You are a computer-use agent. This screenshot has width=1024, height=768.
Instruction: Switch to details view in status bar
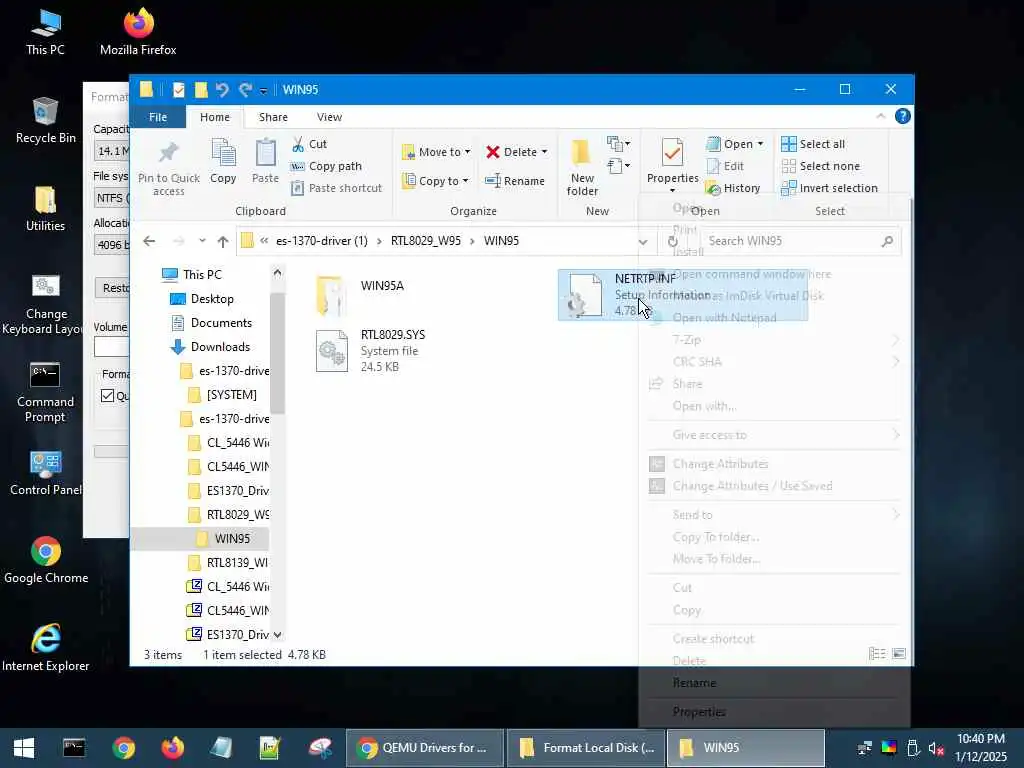coord(877,654)
